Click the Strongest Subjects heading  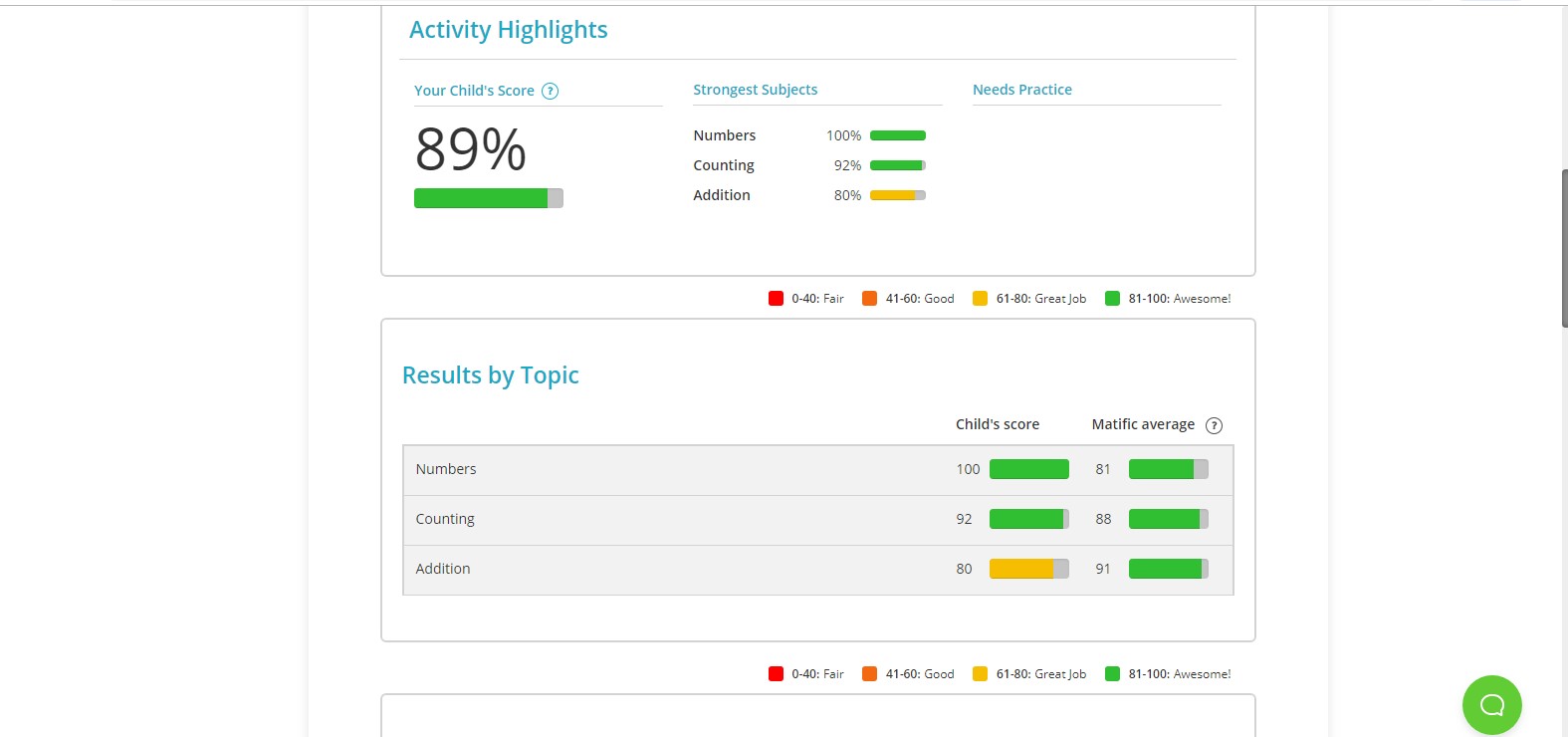pos(755,90)
